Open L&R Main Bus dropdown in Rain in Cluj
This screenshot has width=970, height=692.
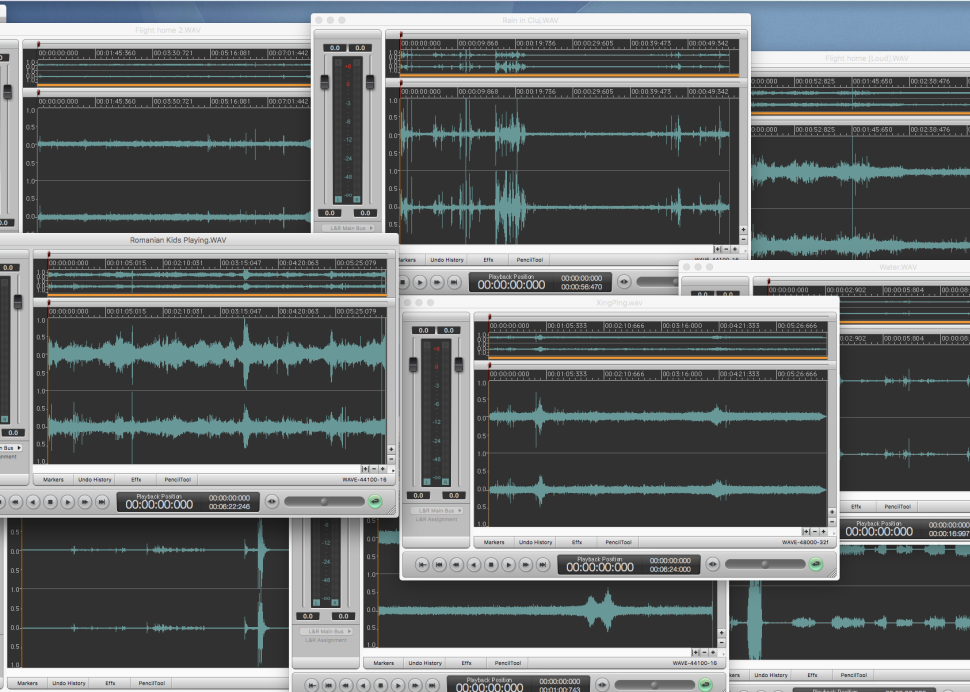350,228
